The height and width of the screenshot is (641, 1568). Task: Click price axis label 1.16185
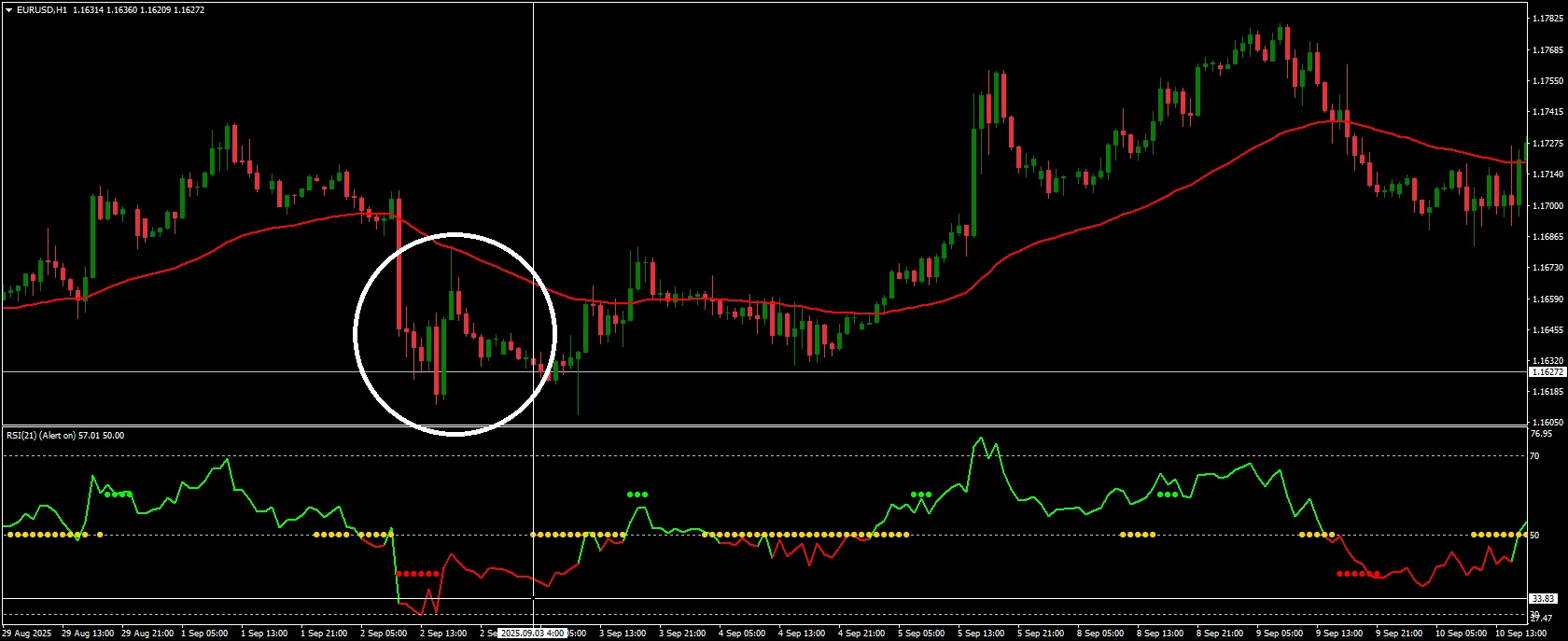point(1548,393)
